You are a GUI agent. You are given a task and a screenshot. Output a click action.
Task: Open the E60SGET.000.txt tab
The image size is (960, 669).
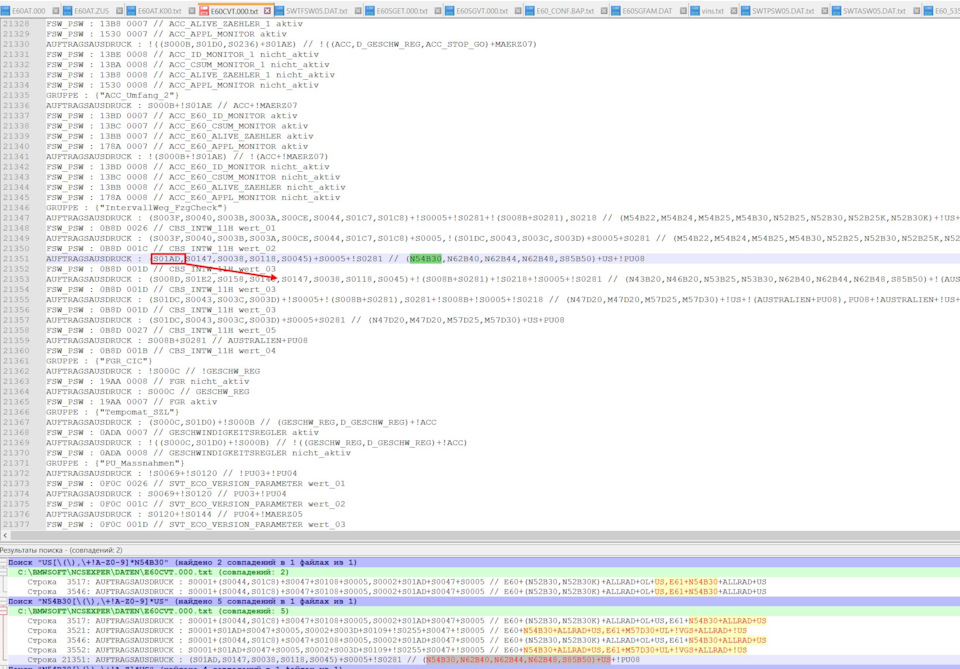click(402, 11)
